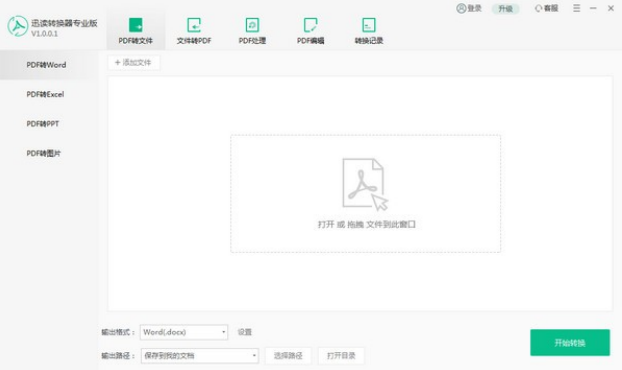Click the 登录 user account icon
The image size is (622, 370).
pos(461,8)
